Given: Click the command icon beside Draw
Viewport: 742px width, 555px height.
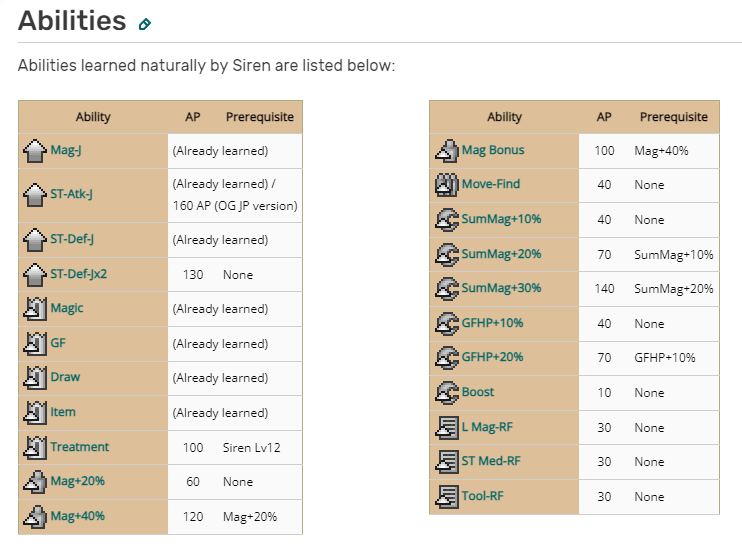Looking at the screenshot, I should click(x=35, y=378).
